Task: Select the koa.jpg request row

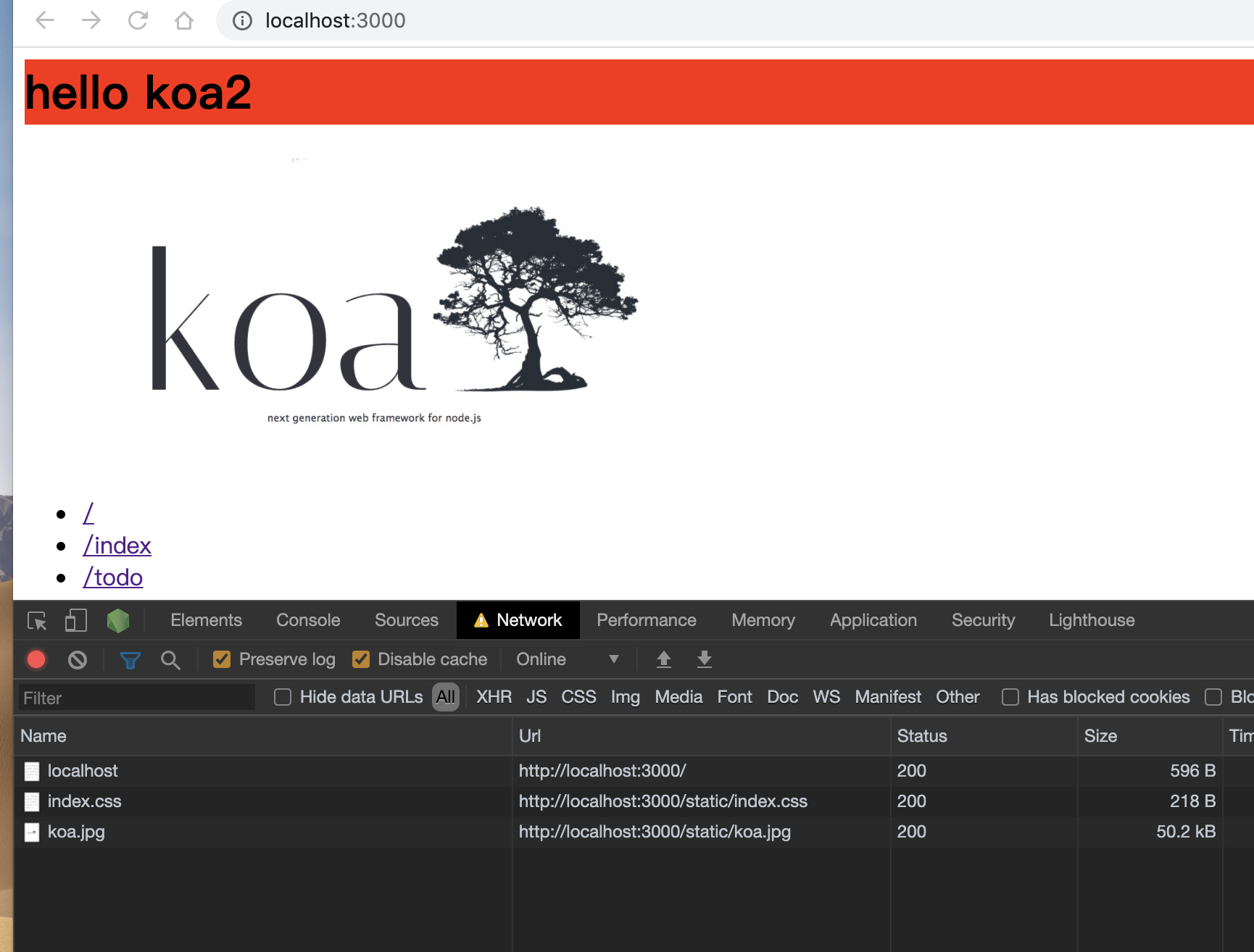Action: (x=634, y=832)
